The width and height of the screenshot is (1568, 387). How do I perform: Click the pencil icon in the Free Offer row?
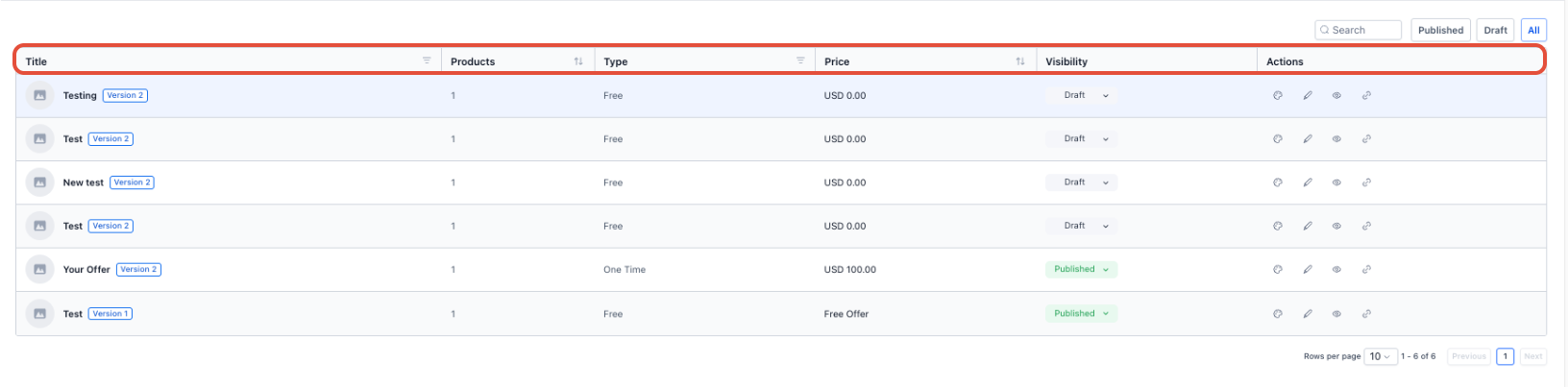point(1308,314)
